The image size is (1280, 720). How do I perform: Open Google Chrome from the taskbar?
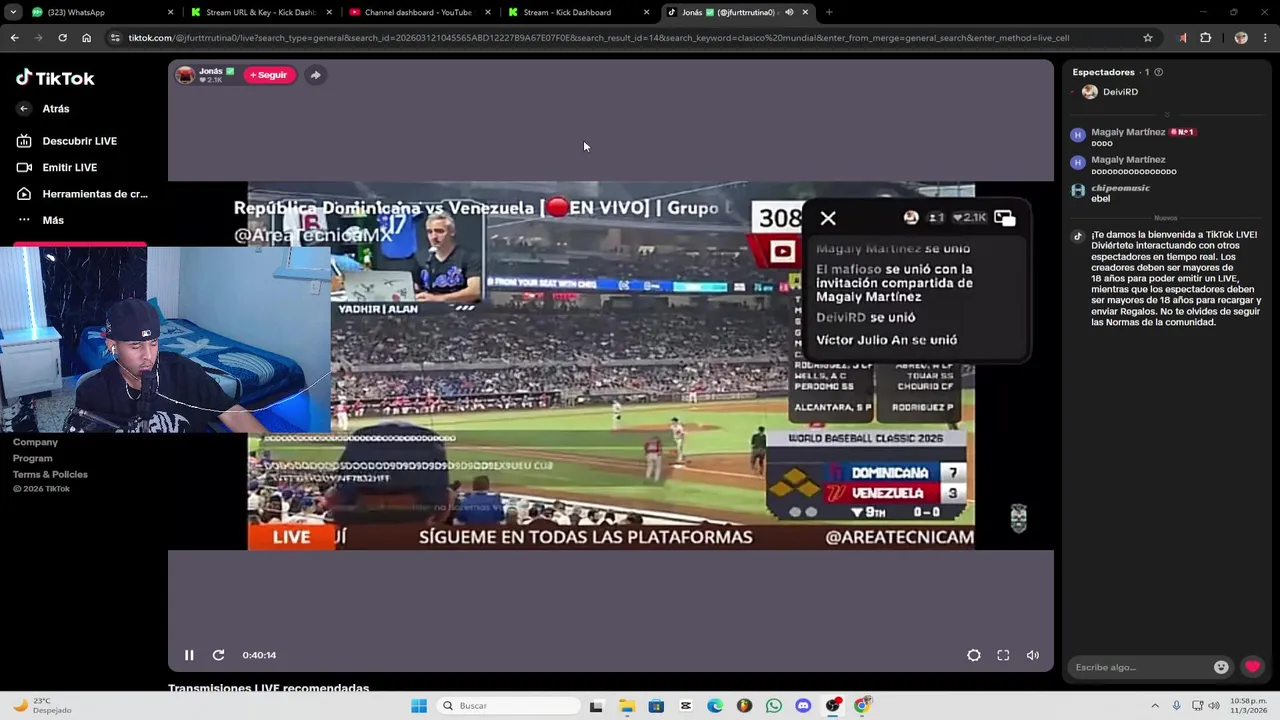tap(862, 706)
